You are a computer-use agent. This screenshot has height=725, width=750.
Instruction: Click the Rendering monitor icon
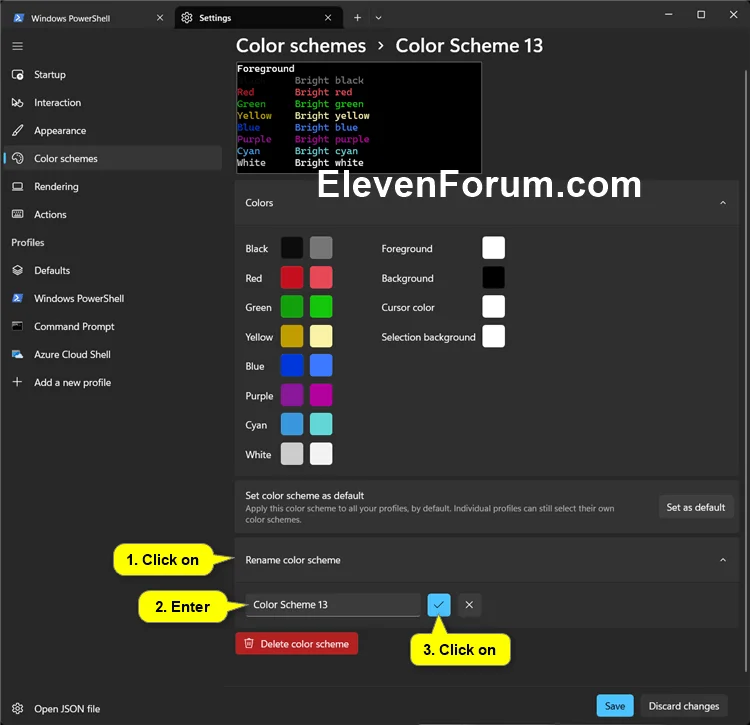point(18,187)
